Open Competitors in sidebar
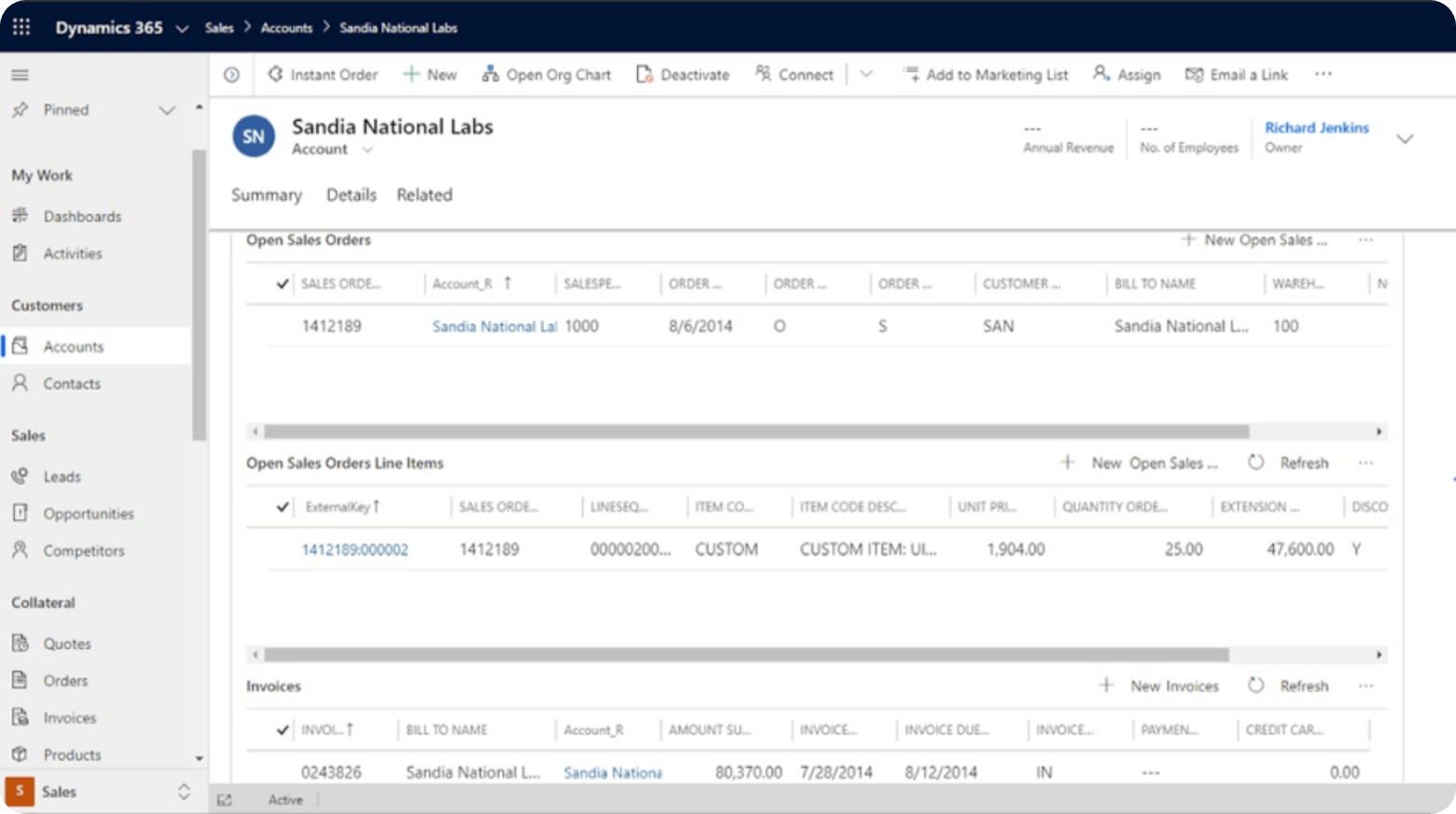The height and width of the screenshot is (814, 1456). (83, 550)
